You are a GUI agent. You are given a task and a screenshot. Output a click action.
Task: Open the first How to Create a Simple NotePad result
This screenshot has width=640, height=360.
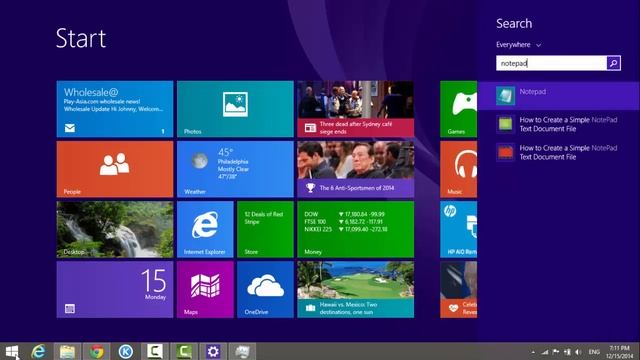558,124
